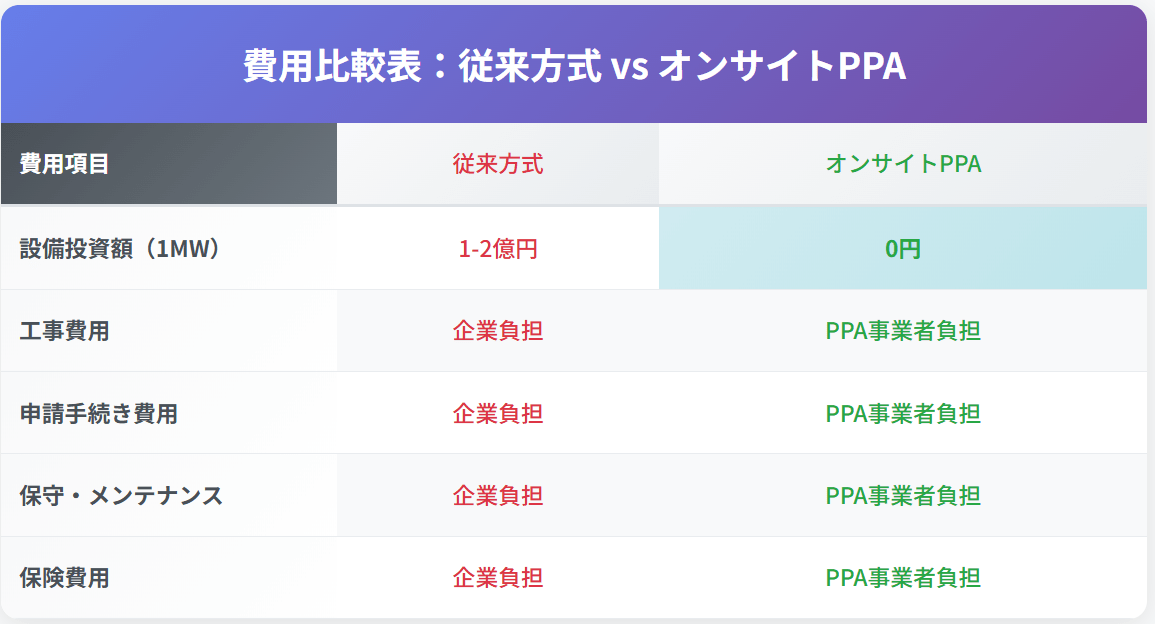
Task: Click the 保険費用 row label
Action: (x=65, y=577)
